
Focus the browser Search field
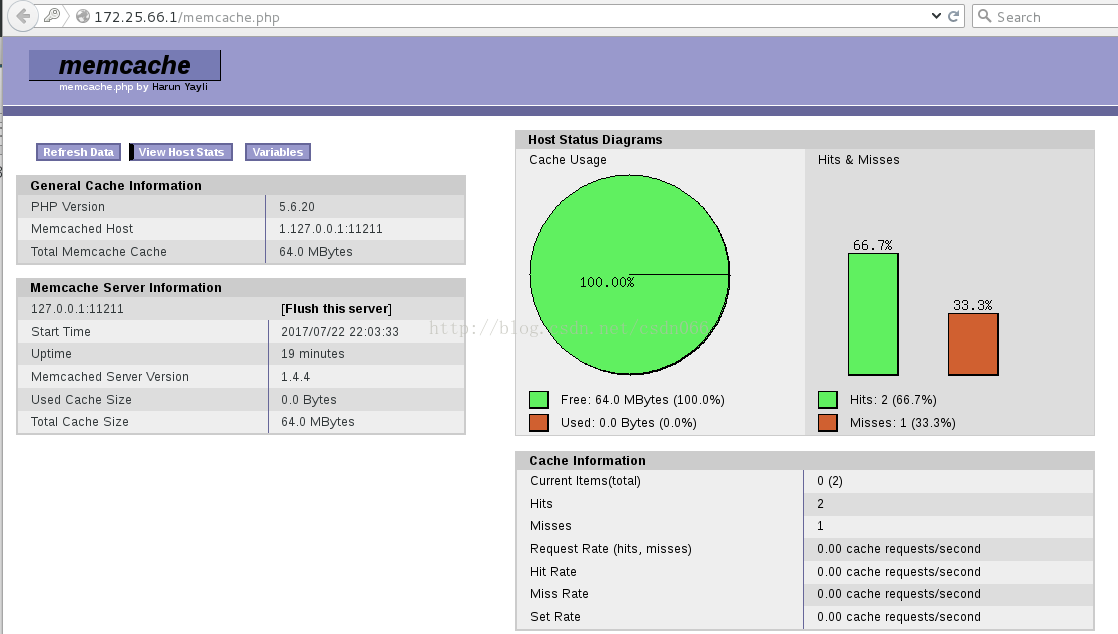click(1045, 16)
